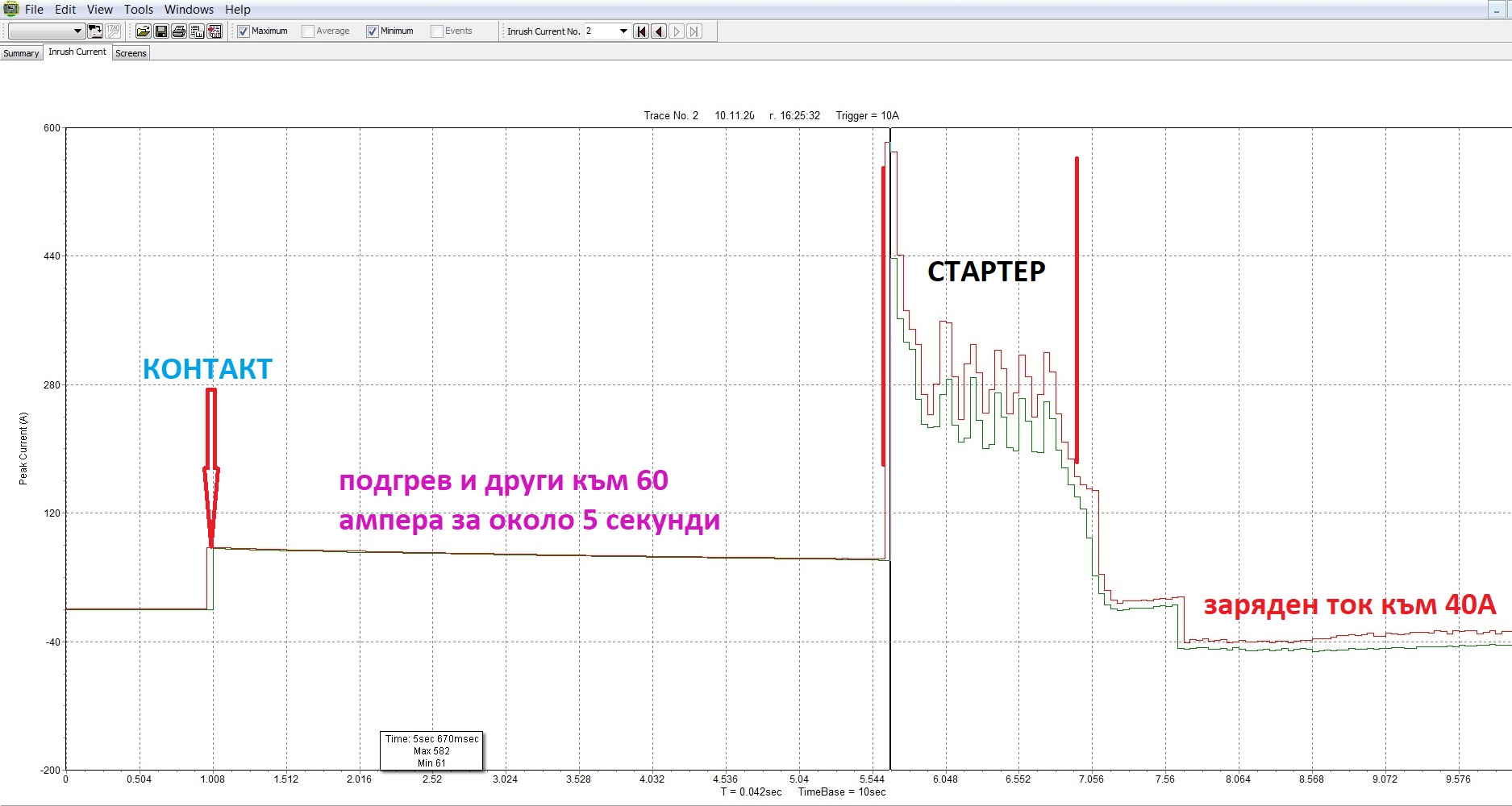Image resolution: width=1512 pixels, height=806 pixels.
Task: Click the black vertical cursor line on graph
Action: click(x=890, y=645)
